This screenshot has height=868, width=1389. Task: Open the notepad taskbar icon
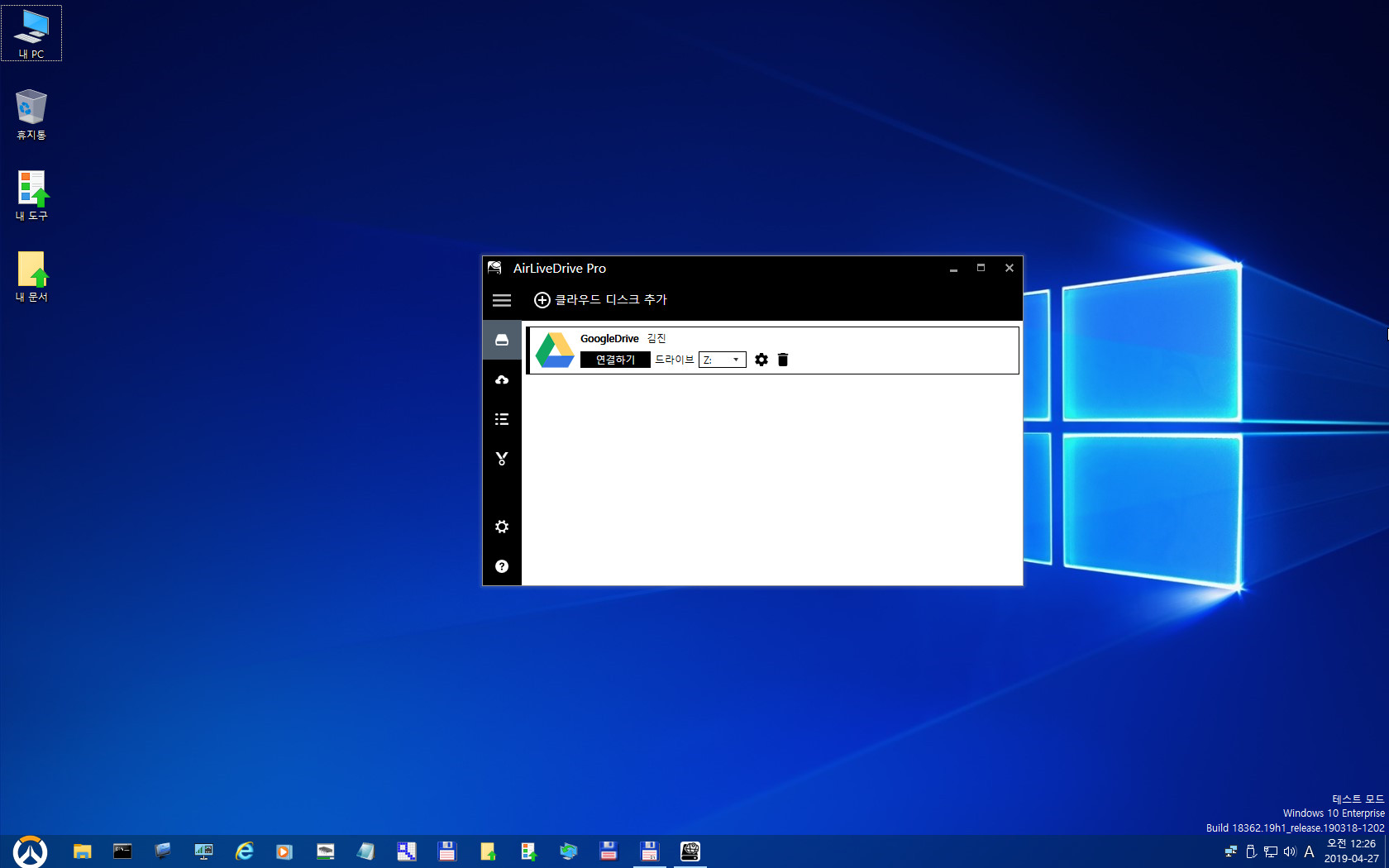click(365, 851)
